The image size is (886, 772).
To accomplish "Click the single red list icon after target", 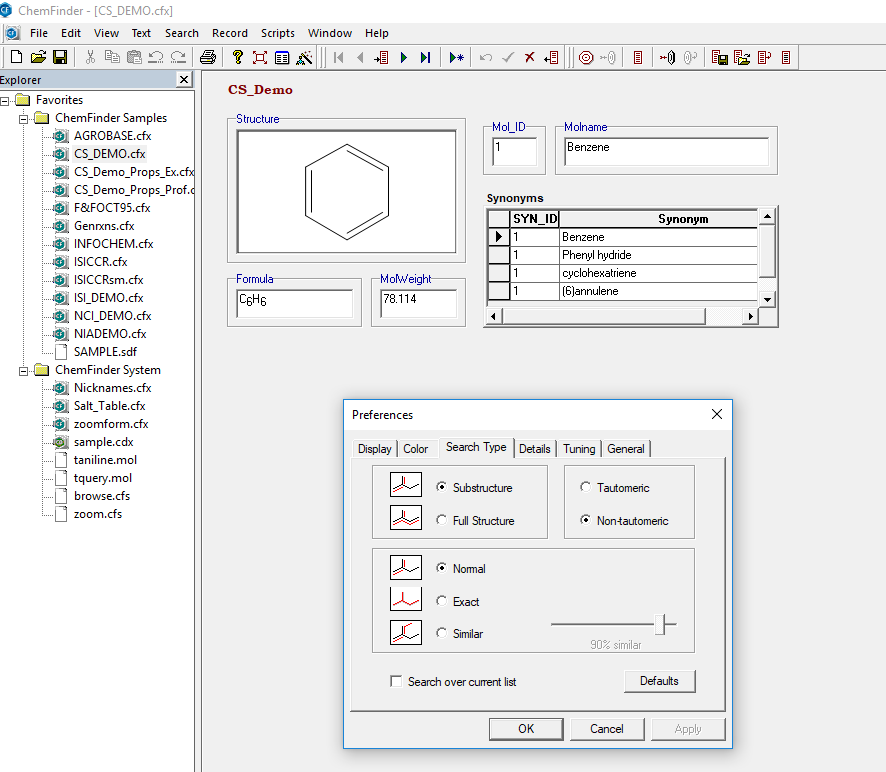I will [638, 57].
